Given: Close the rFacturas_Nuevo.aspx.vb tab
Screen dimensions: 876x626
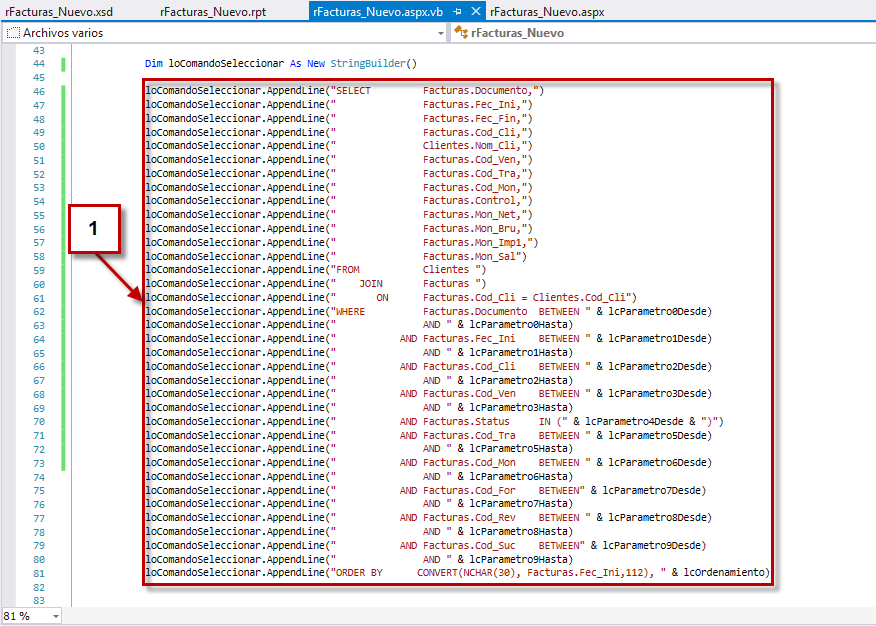Looking at the screenshot, I should pos(475,12).
